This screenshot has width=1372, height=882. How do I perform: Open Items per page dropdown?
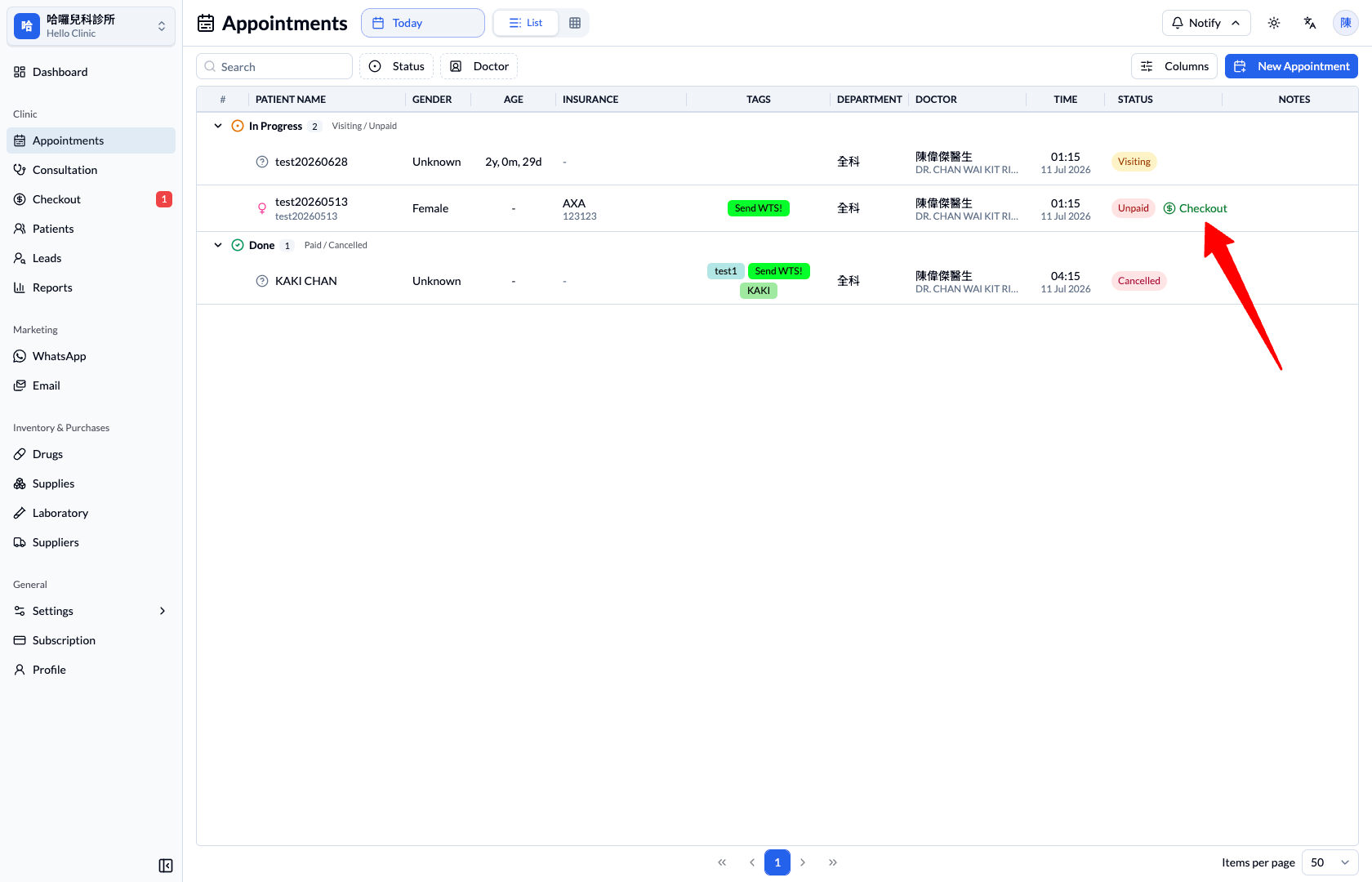click(1330, 862)
